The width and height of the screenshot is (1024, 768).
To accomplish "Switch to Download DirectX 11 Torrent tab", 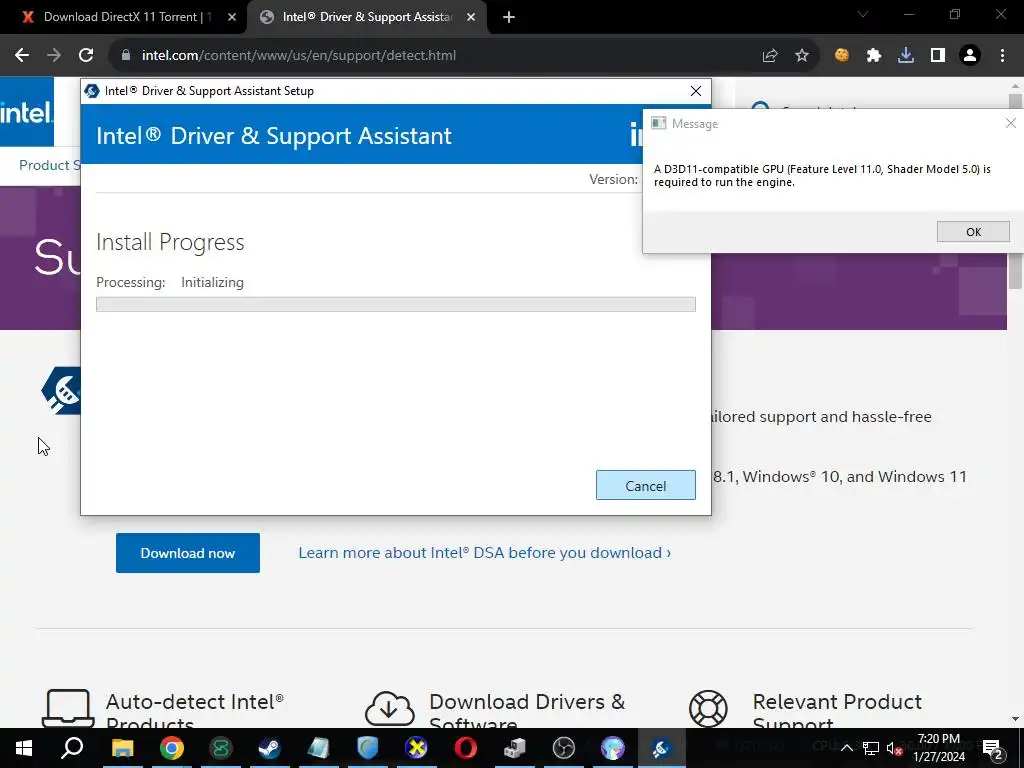I will (x=124, y=18).
